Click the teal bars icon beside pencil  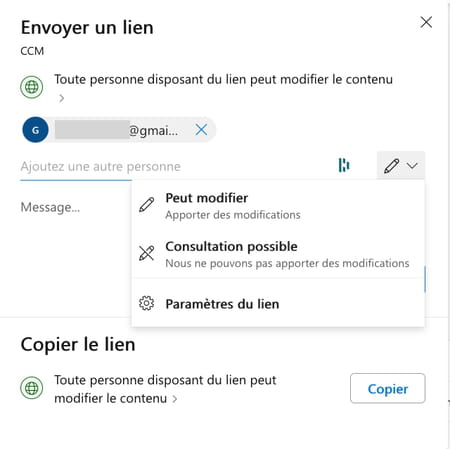344,165
